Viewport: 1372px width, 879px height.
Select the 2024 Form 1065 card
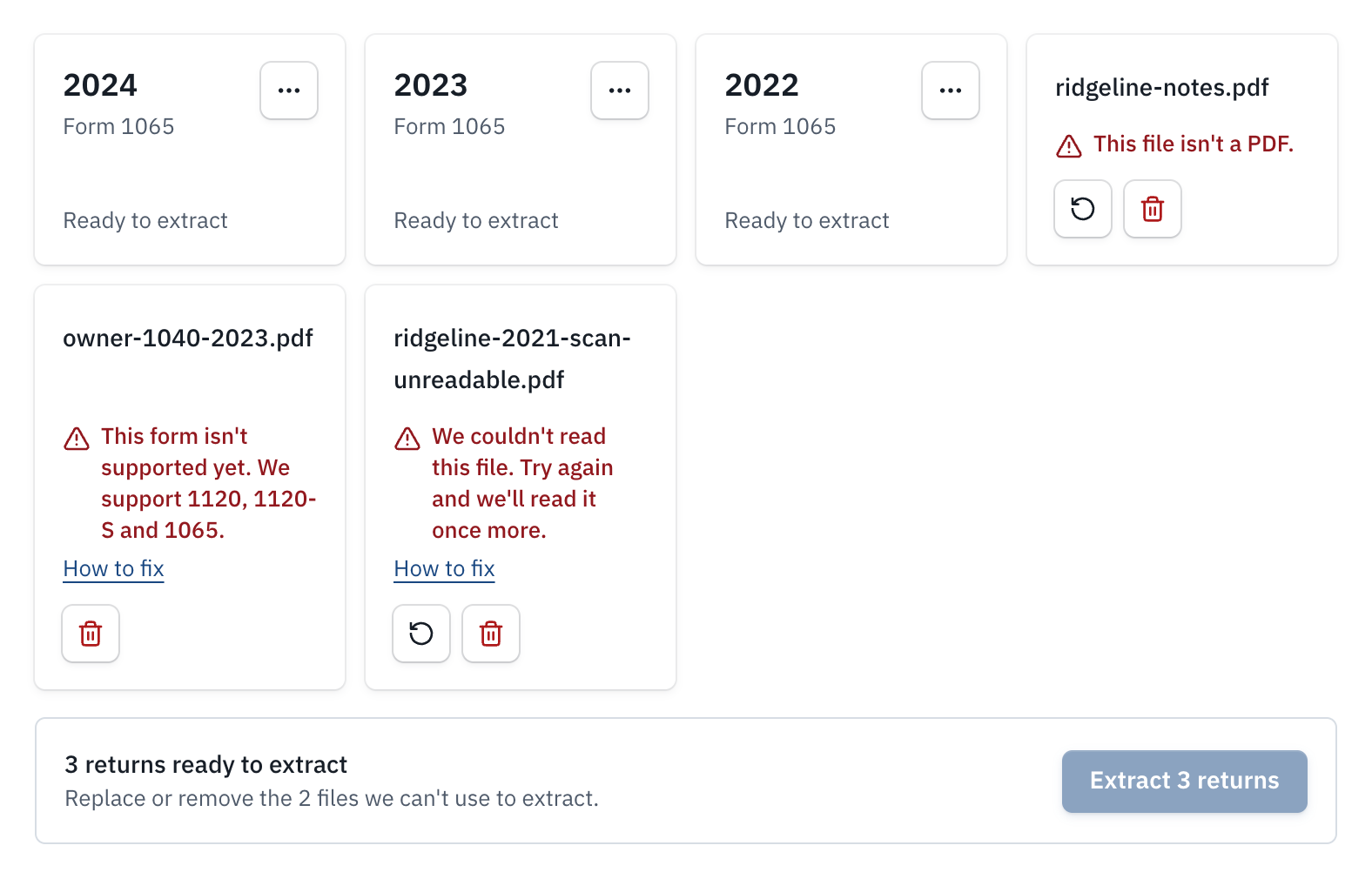coord(190,150)
